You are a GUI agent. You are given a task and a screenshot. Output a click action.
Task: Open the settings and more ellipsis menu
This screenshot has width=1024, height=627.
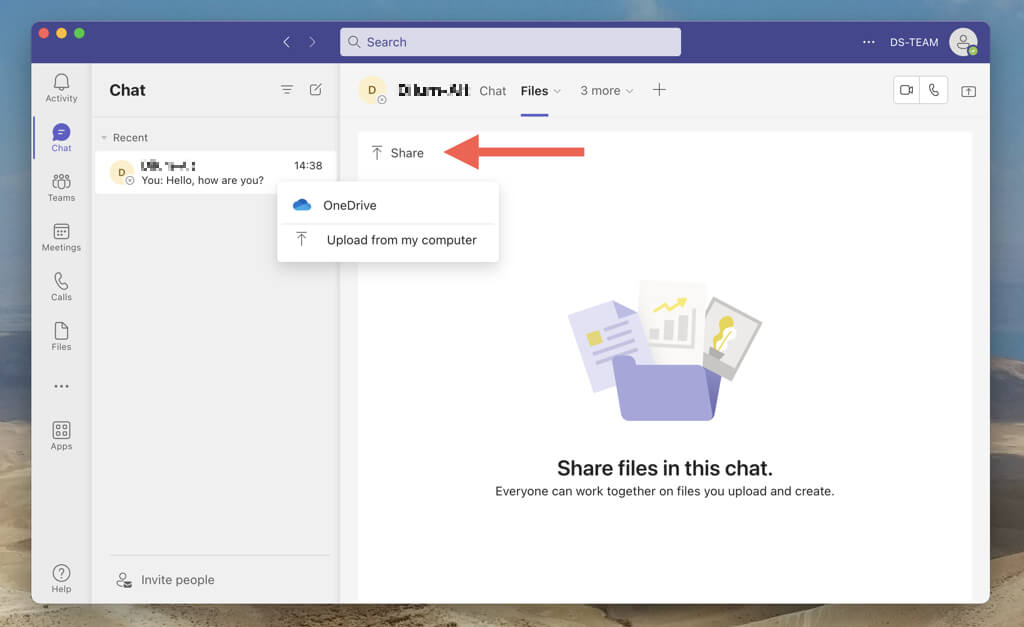[x=869, y=42]
